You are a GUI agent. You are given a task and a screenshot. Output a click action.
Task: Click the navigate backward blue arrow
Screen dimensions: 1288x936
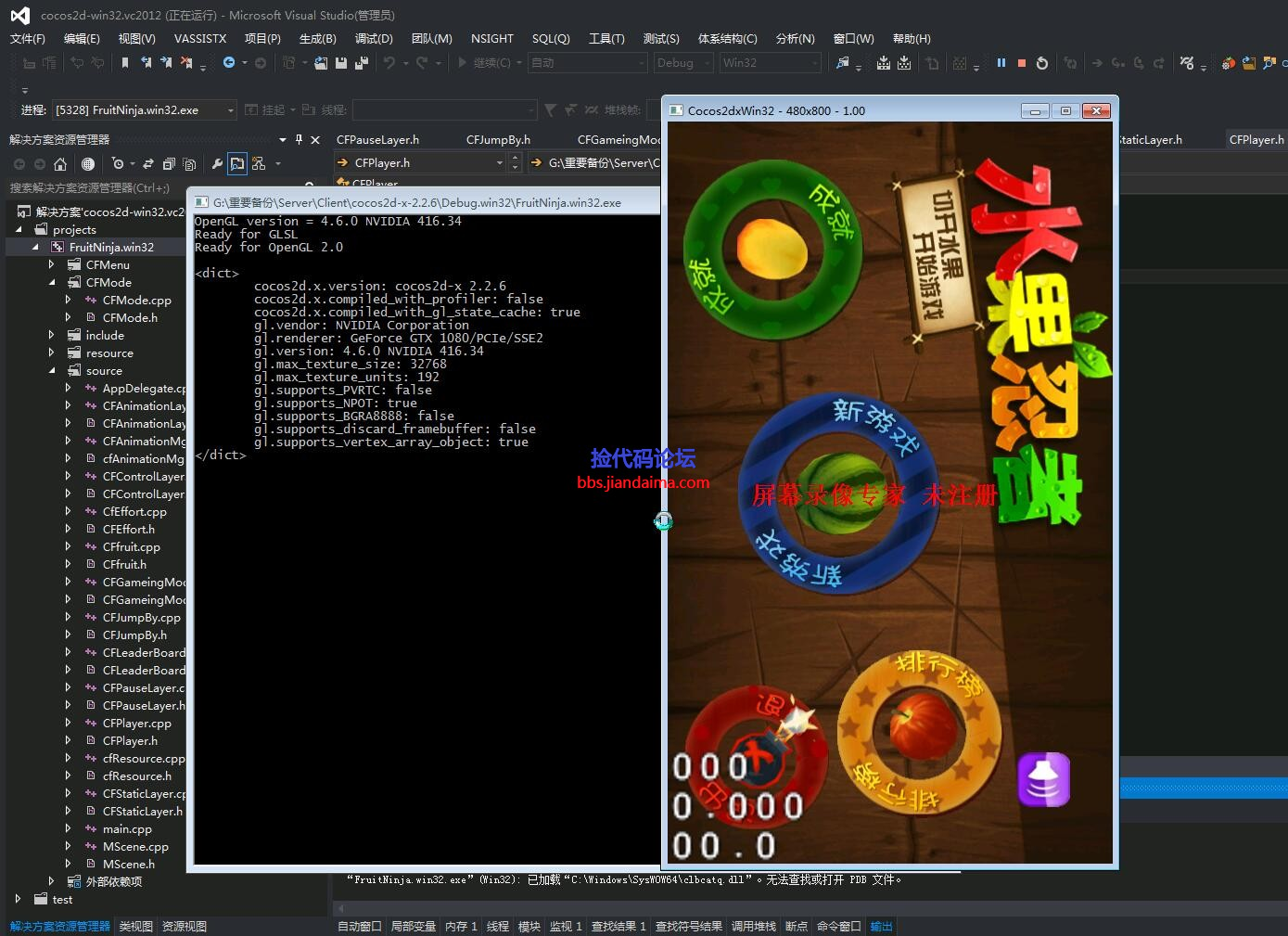[x=229, y=62]
